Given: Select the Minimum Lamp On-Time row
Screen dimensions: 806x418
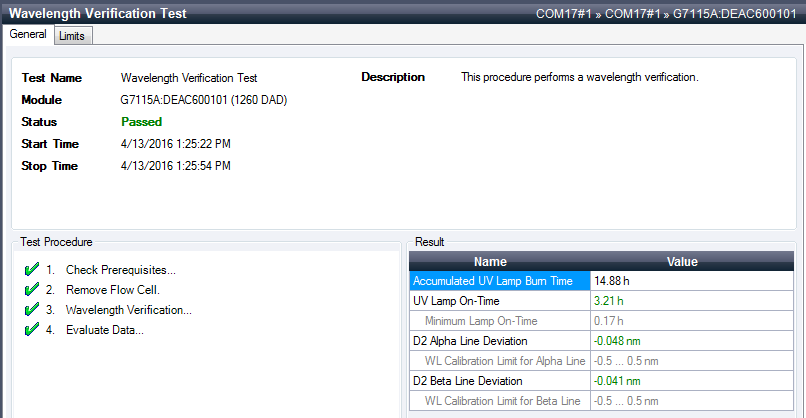Looking at the screenshot, I should pos(498,321).
